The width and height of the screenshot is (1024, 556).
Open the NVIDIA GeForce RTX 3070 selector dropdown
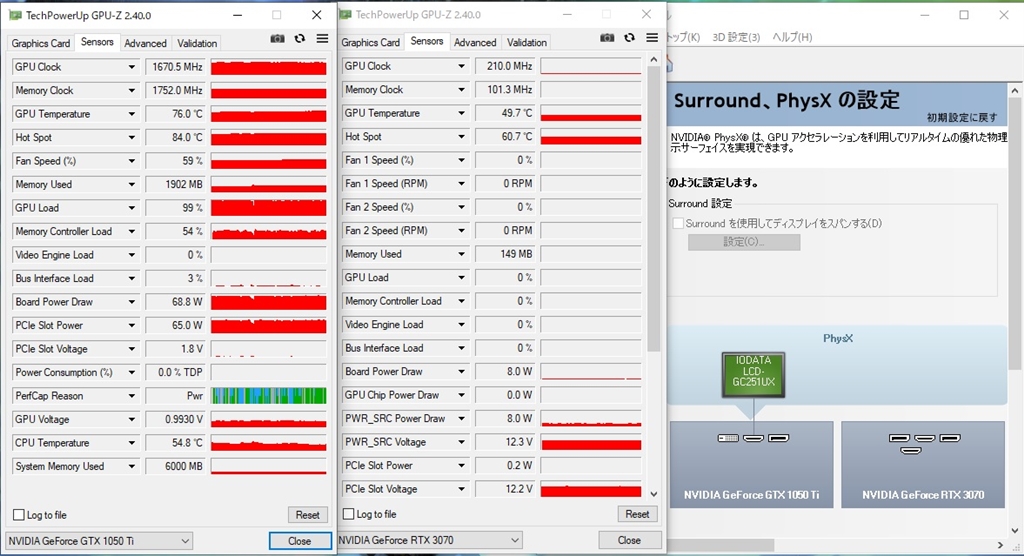point(428,540)
